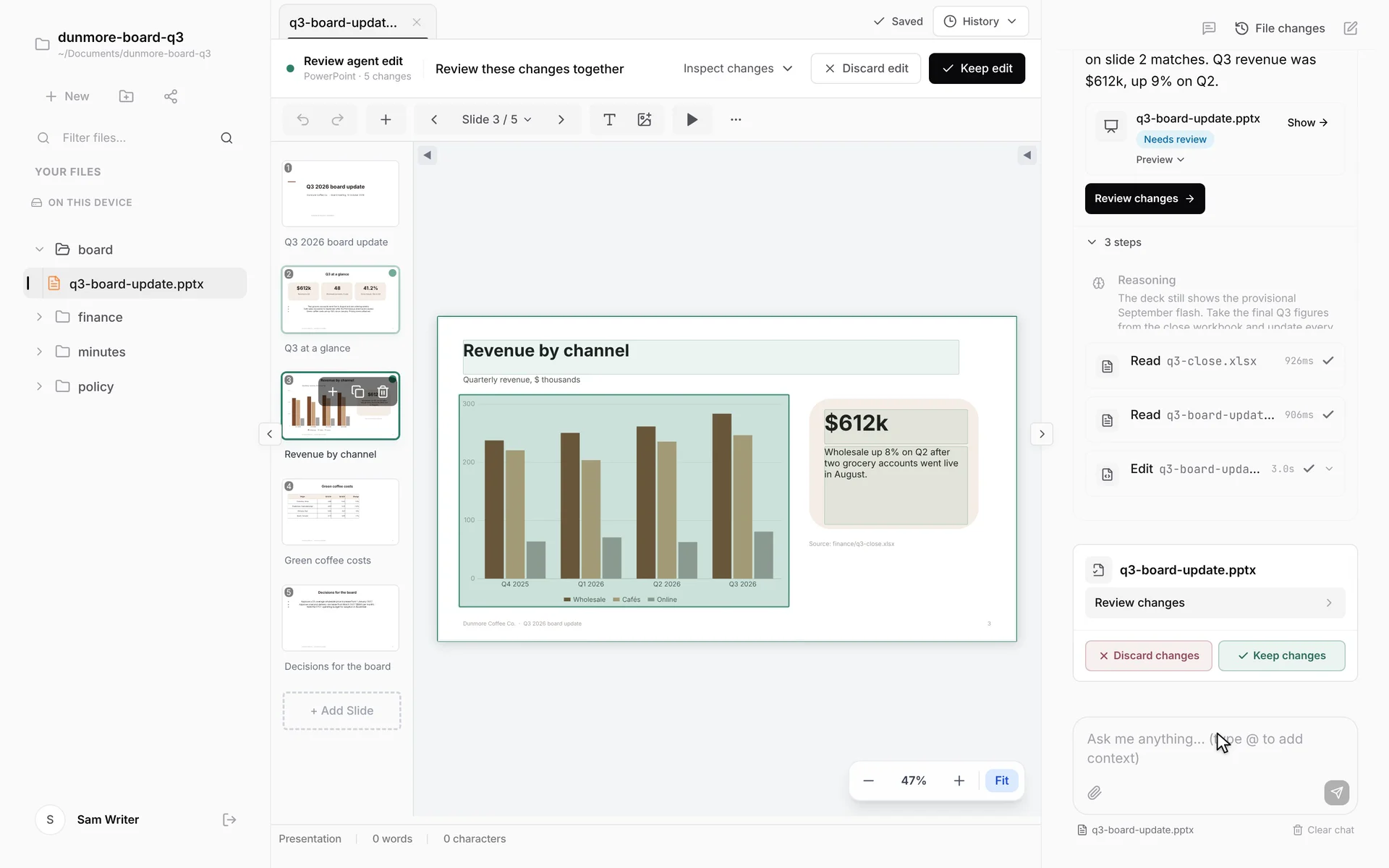Duplicate slide 3 via thumbnail icon
Screen dimensions: 1389x868
click(357, 391)
